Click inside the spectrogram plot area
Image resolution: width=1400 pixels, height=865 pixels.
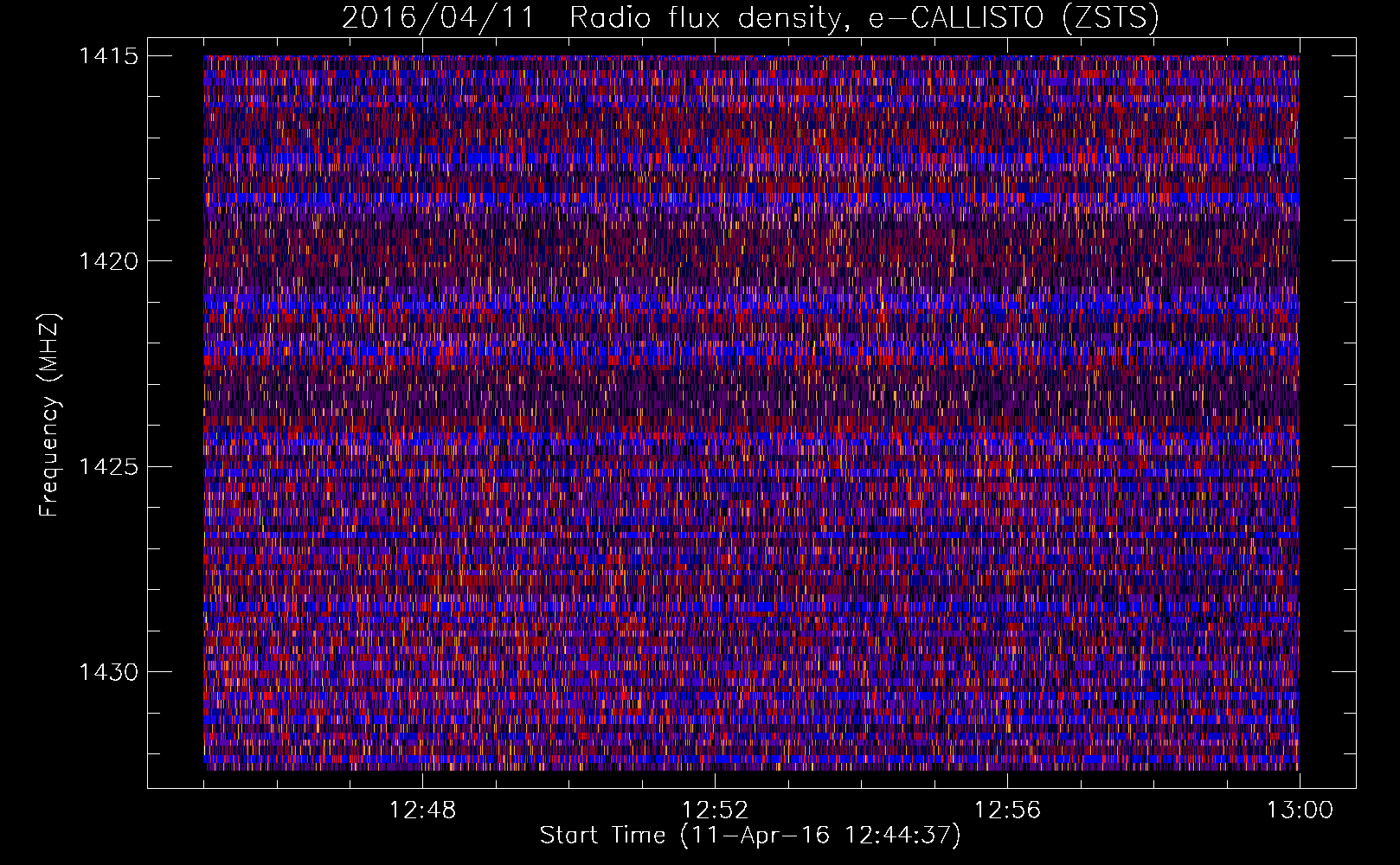point(751,413)
